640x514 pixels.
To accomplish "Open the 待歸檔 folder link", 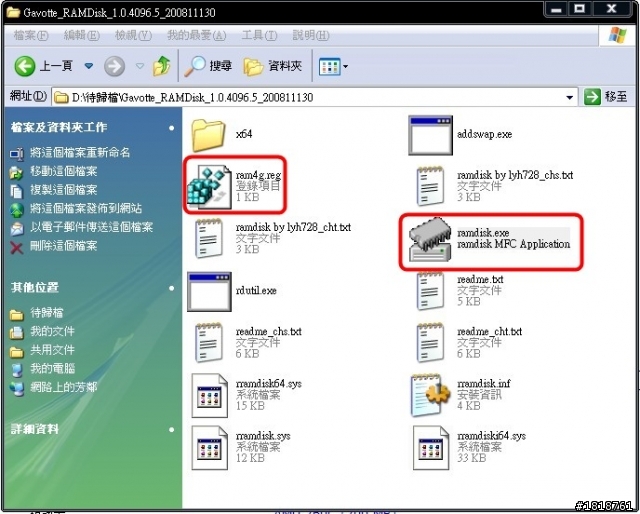I will tap(47, 313).
